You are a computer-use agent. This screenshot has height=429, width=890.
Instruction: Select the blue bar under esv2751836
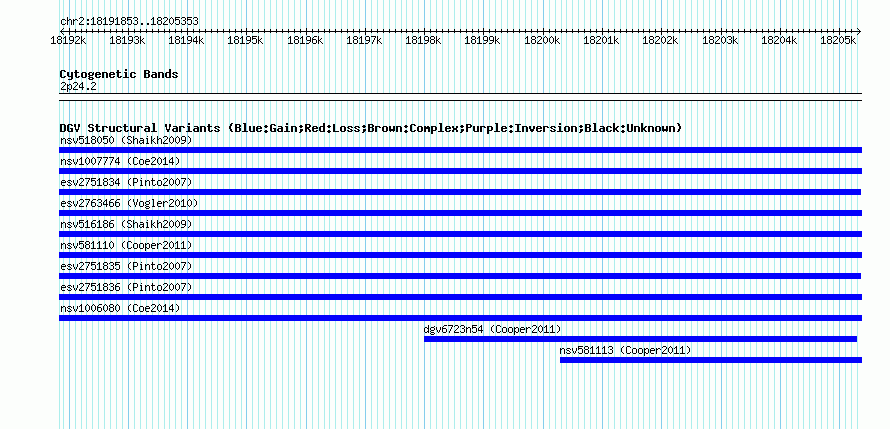460,297
